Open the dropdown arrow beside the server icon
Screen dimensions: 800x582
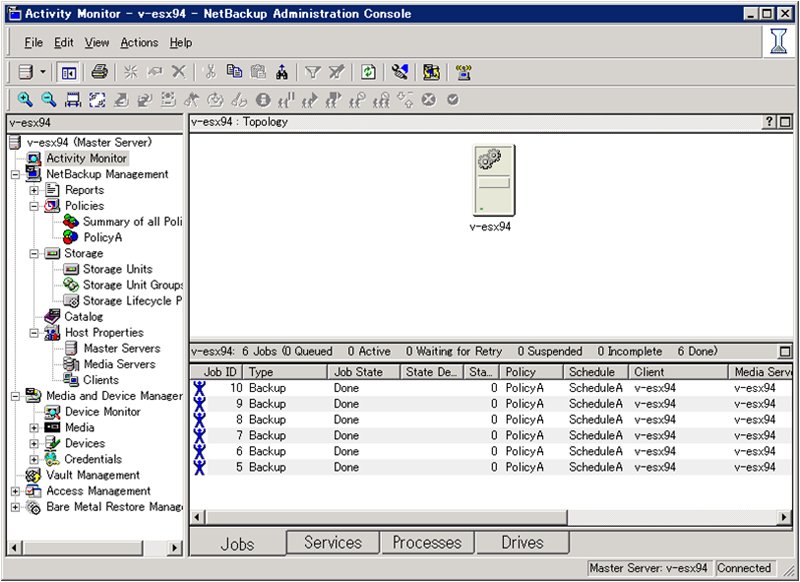click(43, 72)
